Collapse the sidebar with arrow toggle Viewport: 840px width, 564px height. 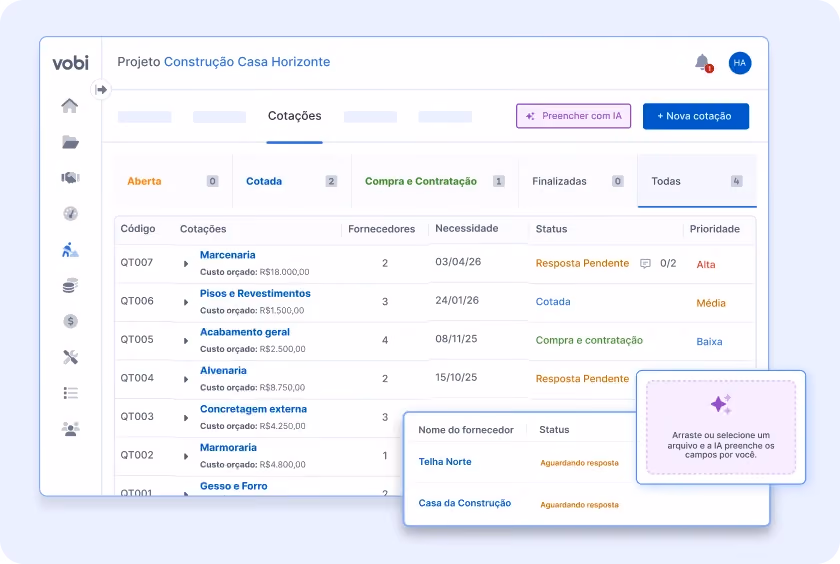coord(101,89)
